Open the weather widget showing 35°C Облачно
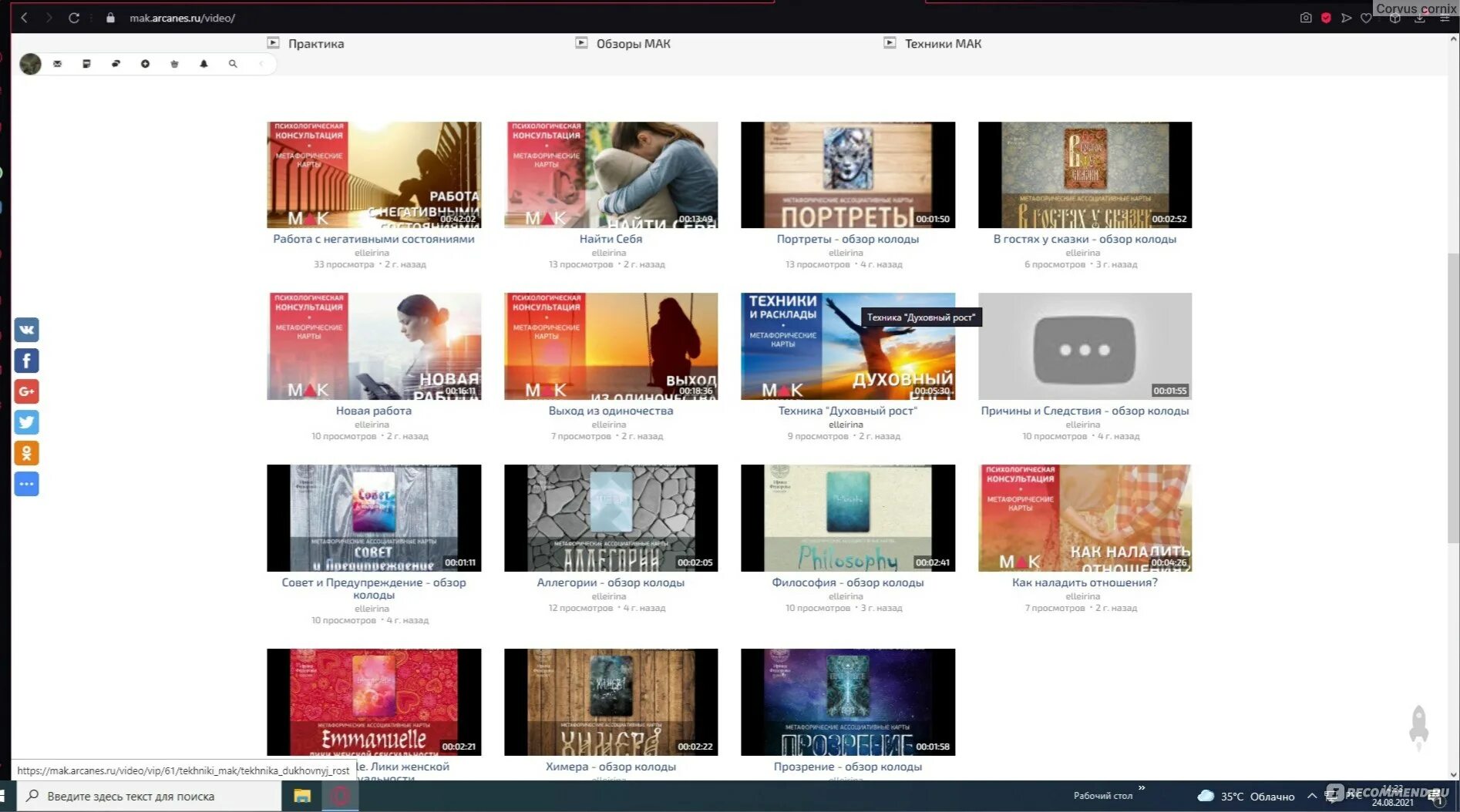This screenshot has height=812, width=1460. pyautogui.click(x=1246, y=797)
